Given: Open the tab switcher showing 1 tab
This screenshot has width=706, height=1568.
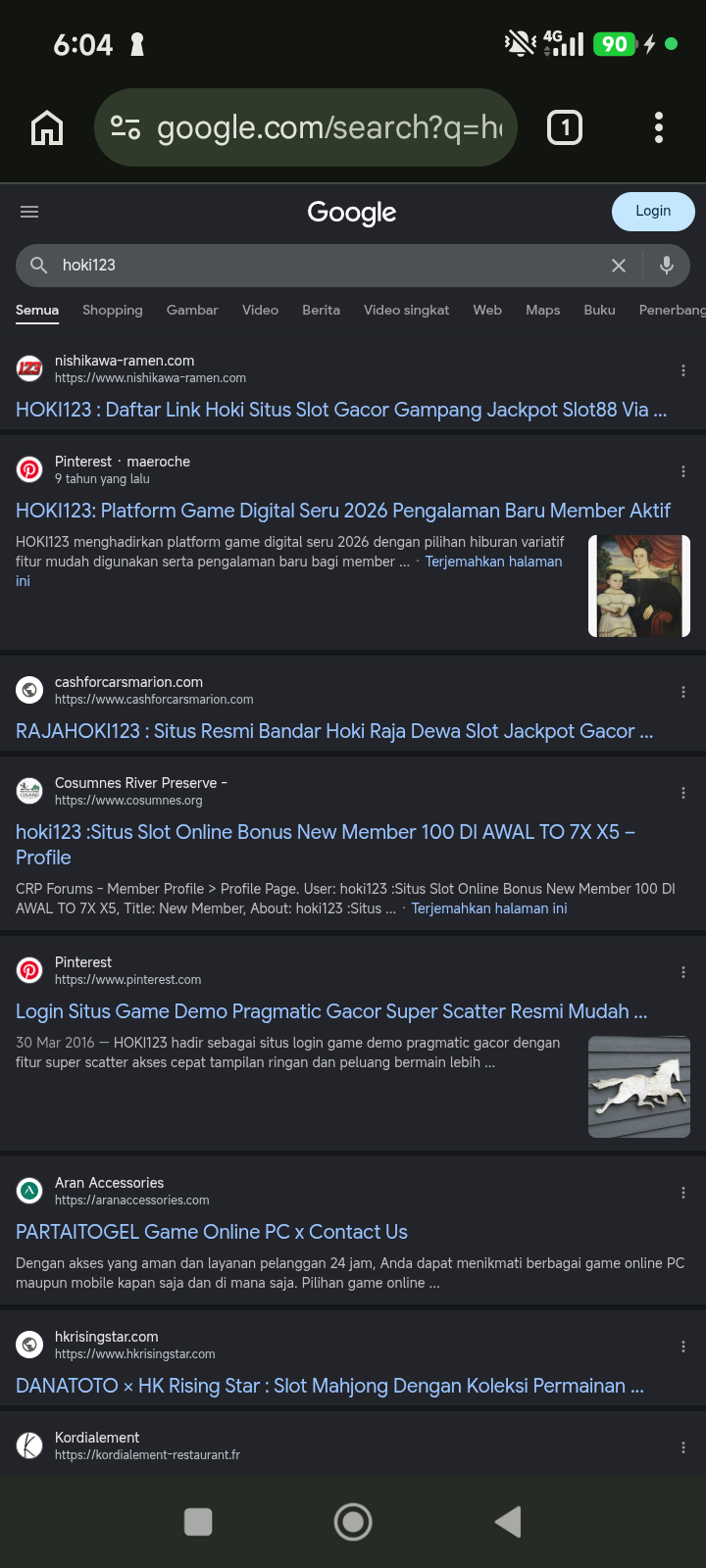Looking at the screenshot, I should (565, 127).
